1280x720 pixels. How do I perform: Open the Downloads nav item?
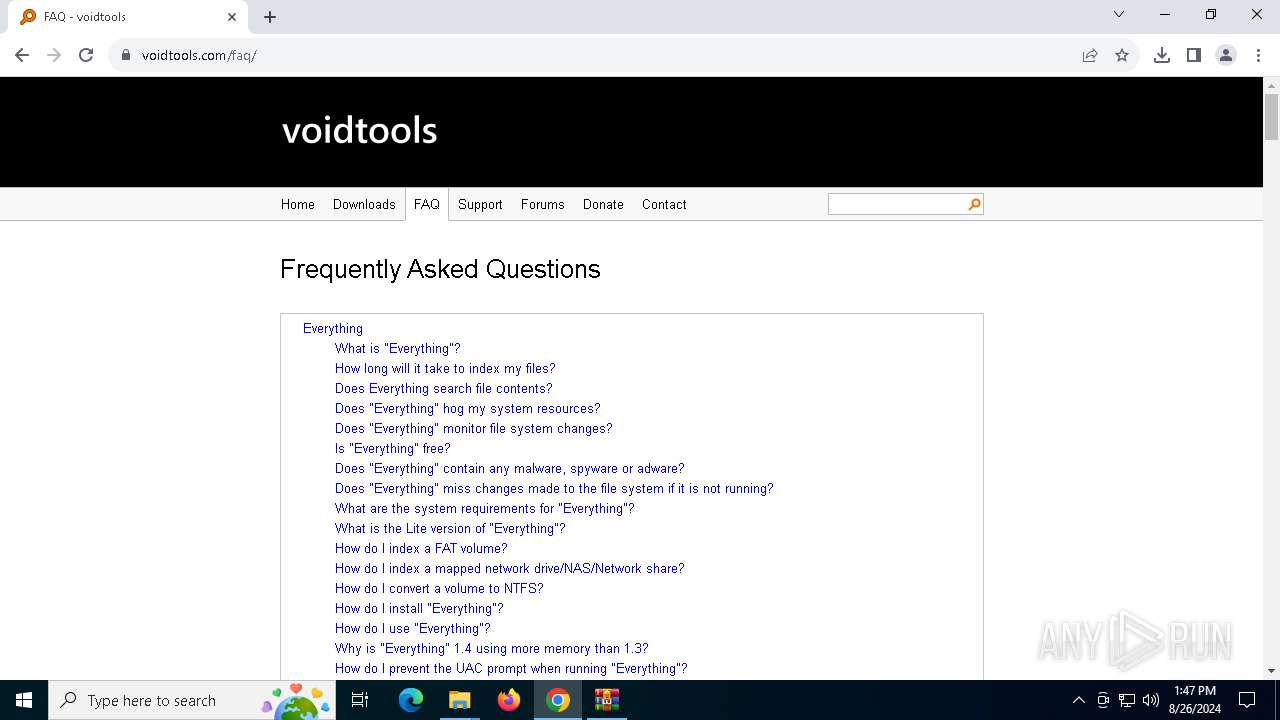[x=364, y=204]
